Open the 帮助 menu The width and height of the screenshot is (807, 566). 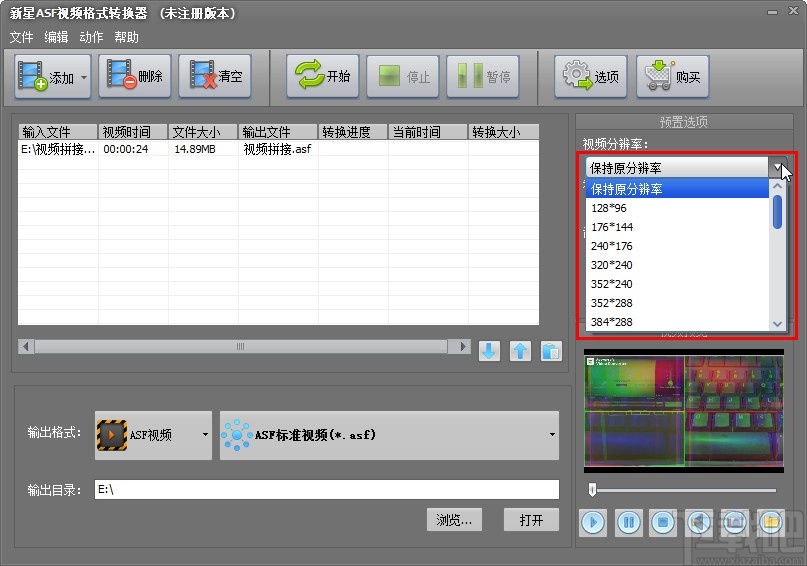pyautogui.click(x=127, y=37)
